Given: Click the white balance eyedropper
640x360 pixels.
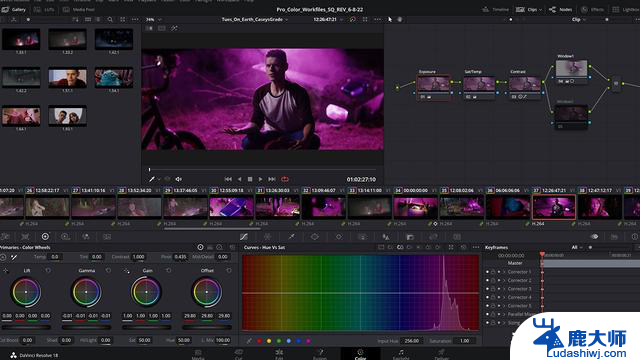Looking at the screenshot, I should coord(13,257).
